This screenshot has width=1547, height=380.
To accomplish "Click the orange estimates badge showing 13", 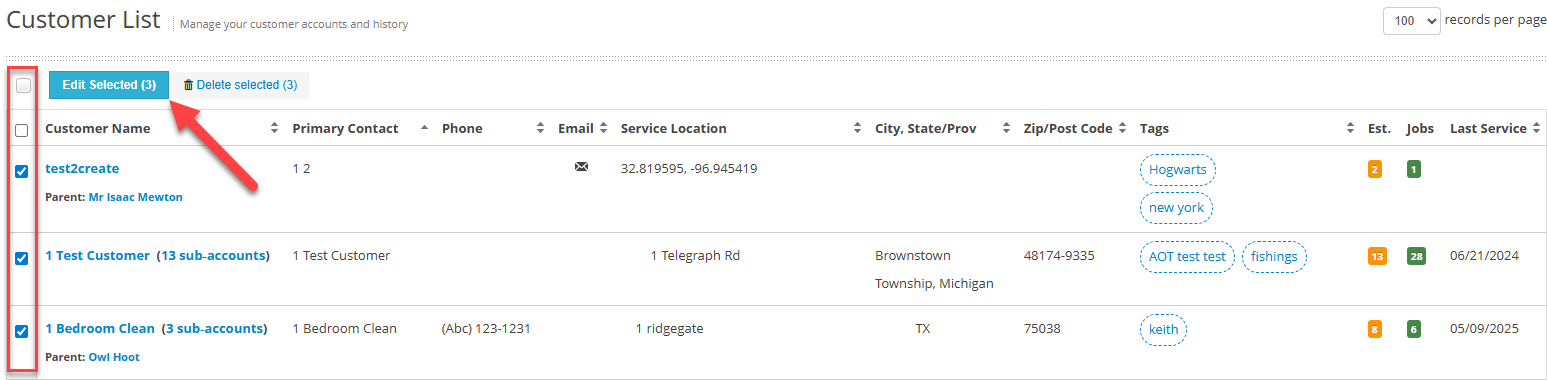I will (1377, 256).
